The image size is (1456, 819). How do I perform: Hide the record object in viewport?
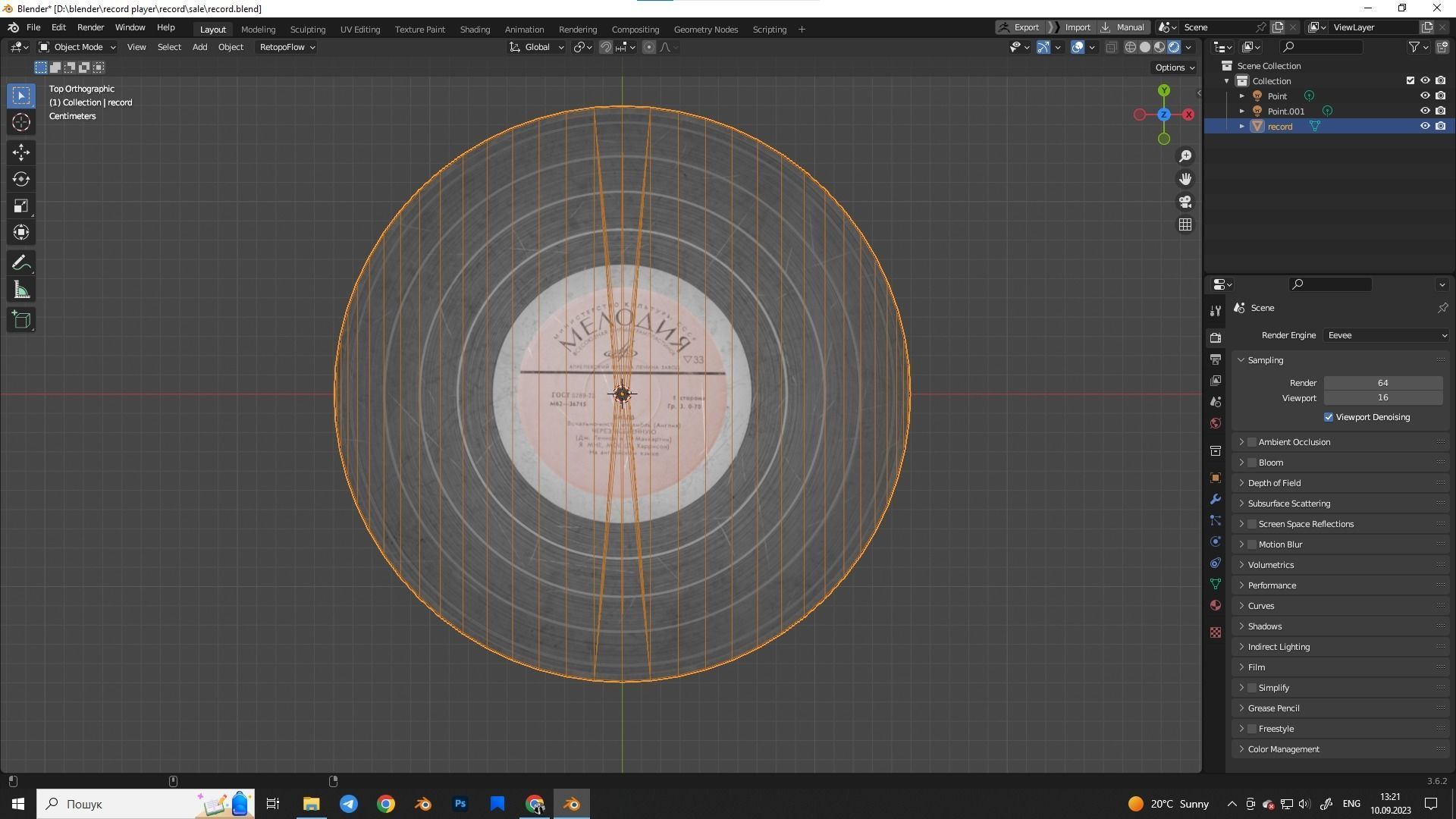coord(1425,126)
